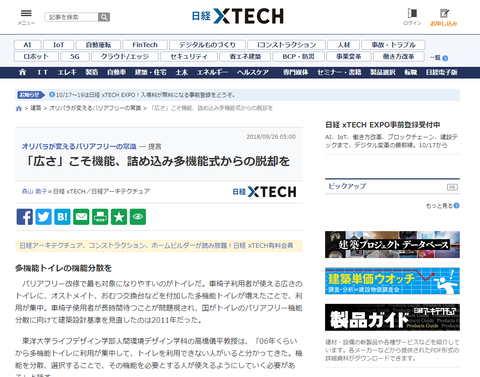Click the 一覧 arrow icon
Viewport: 480px width, 377px height.
(445, 58)
